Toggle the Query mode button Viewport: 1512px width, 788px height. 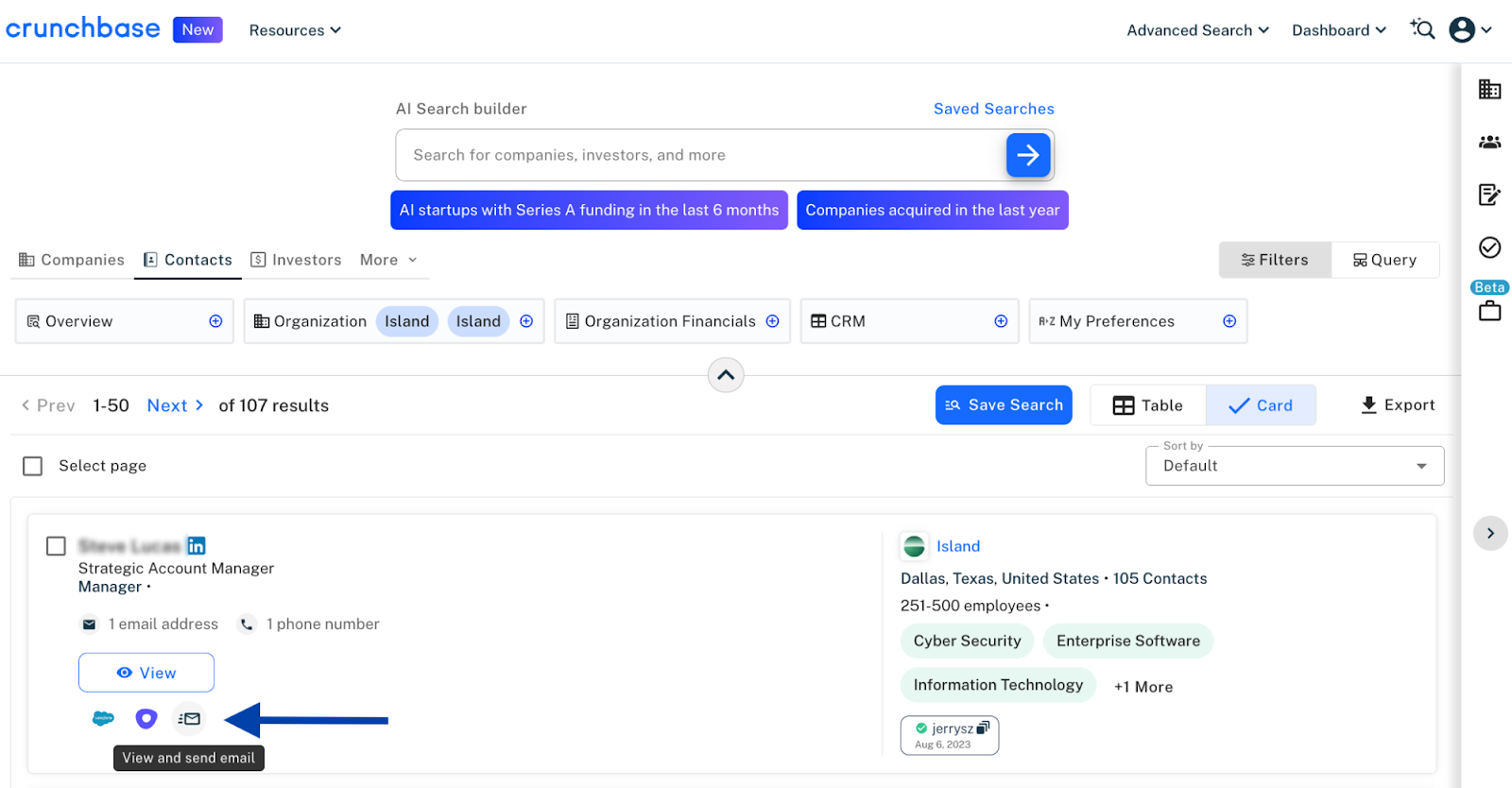1385,260
